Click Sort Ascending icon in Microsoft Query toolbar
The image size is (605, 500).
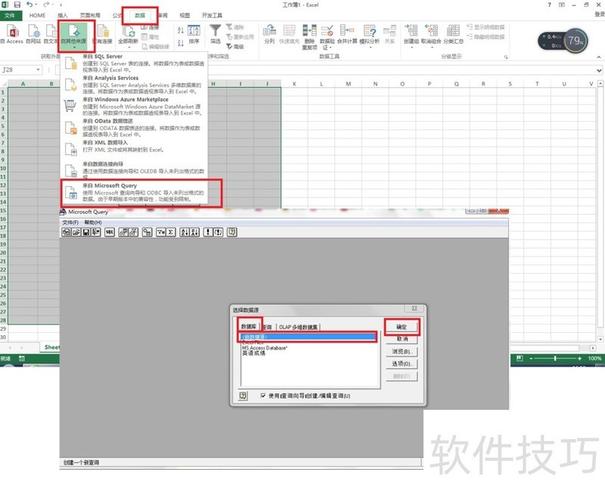[x=184, y=232]
